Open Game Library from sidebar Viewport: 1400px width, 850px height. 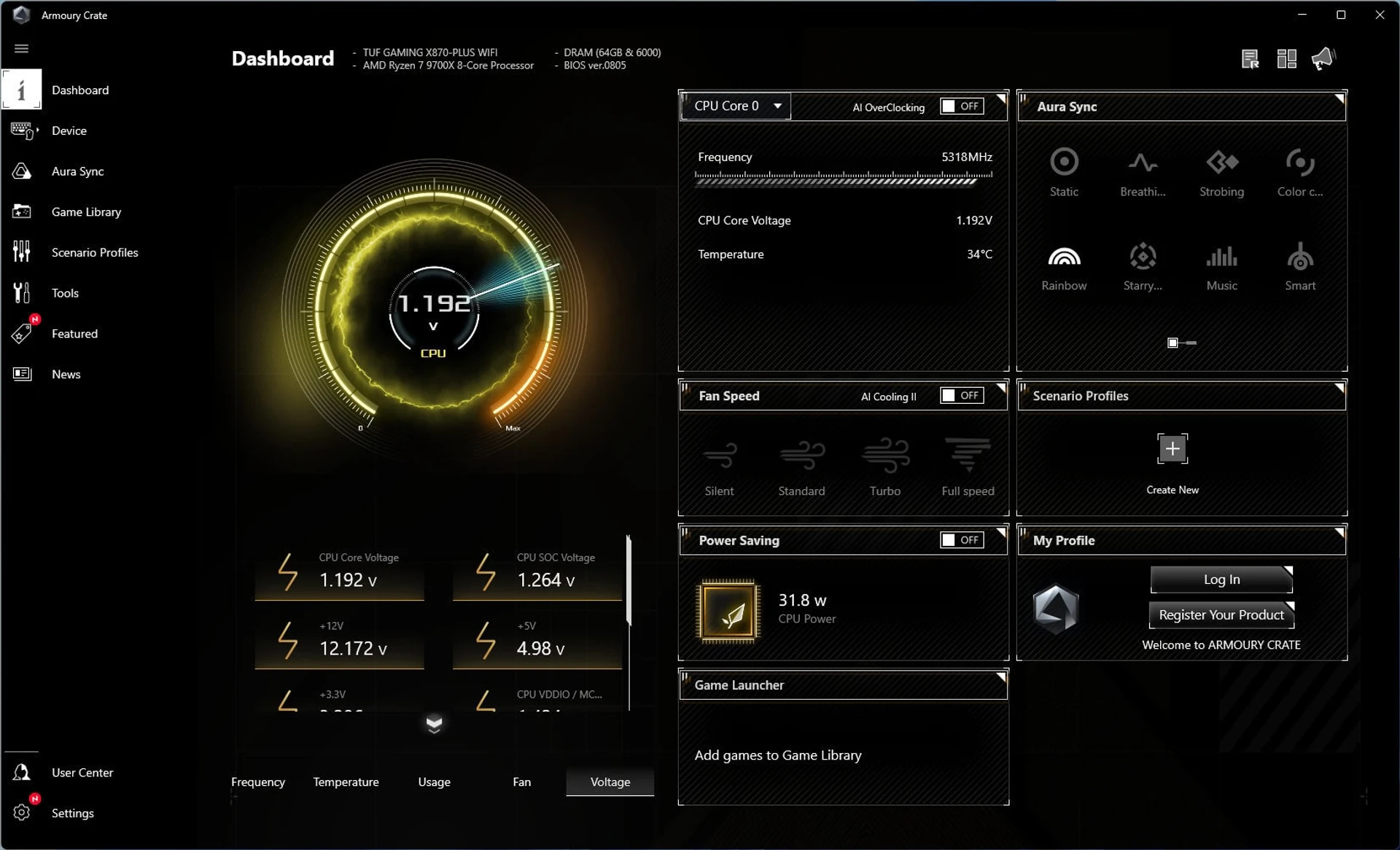86,212
